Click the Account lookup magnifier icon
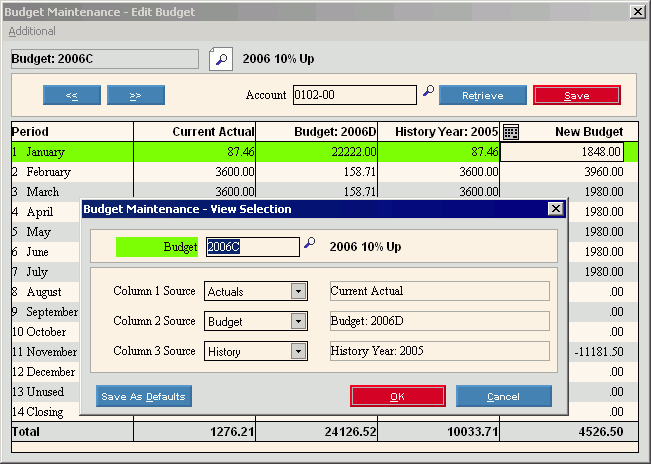651x464 pixels. pyautogui.click(x=428, y=92)
